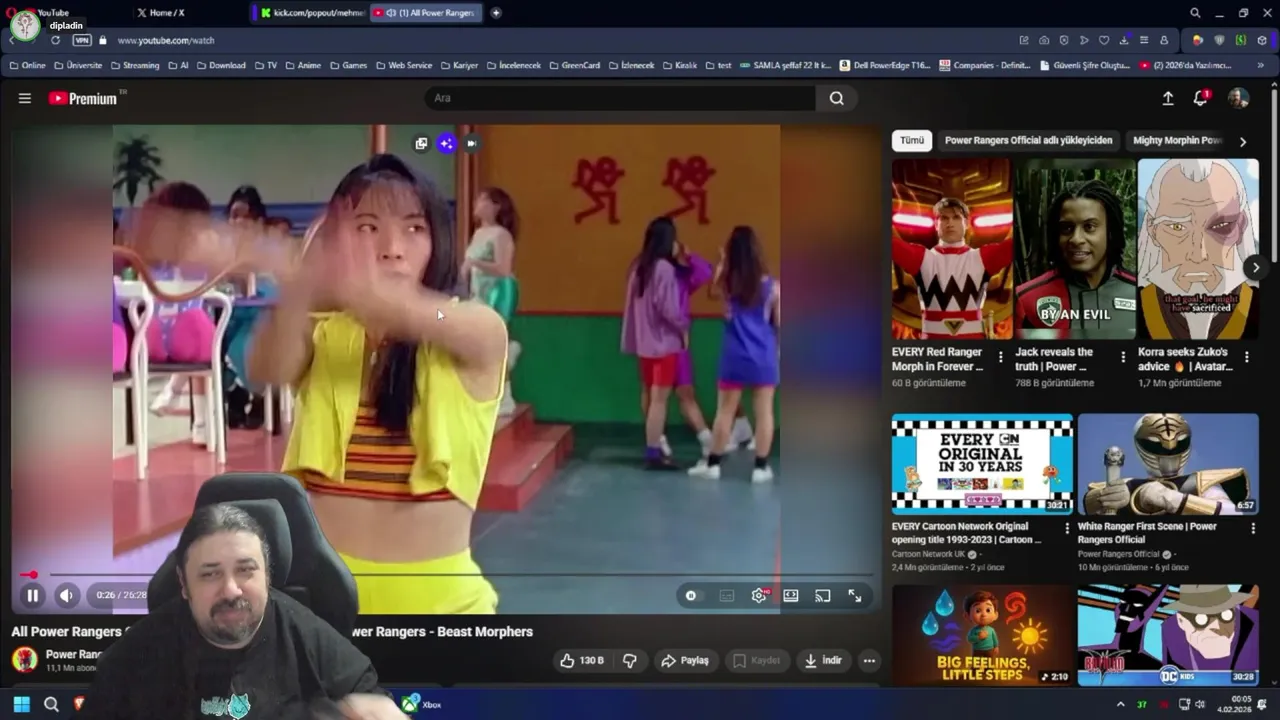Screen dimensions: 1280x720
Task: Open YouTube account avatar menu
Action: [x=1238, y=98]
